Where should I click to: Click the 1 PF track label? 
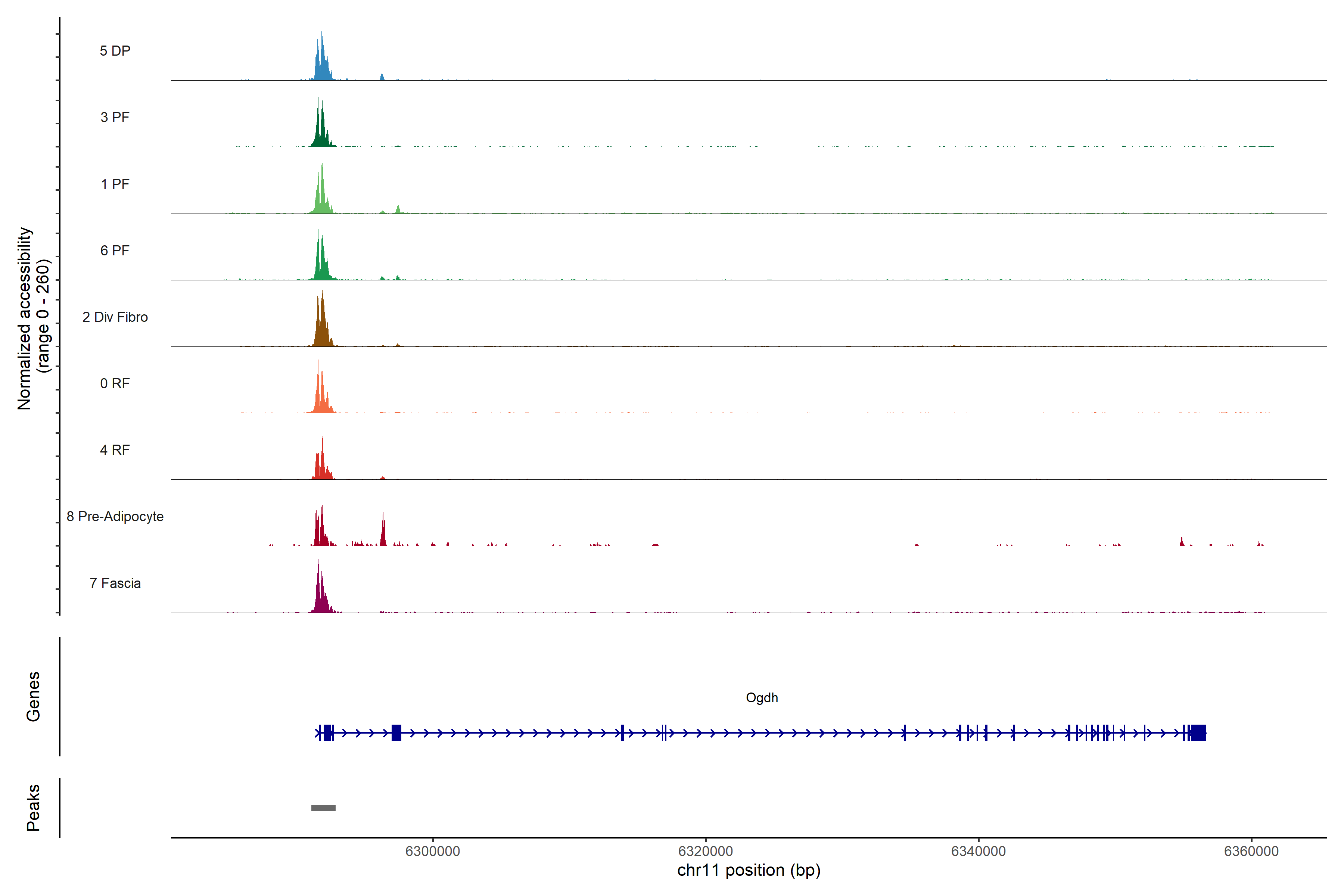[x=115, y=184]
